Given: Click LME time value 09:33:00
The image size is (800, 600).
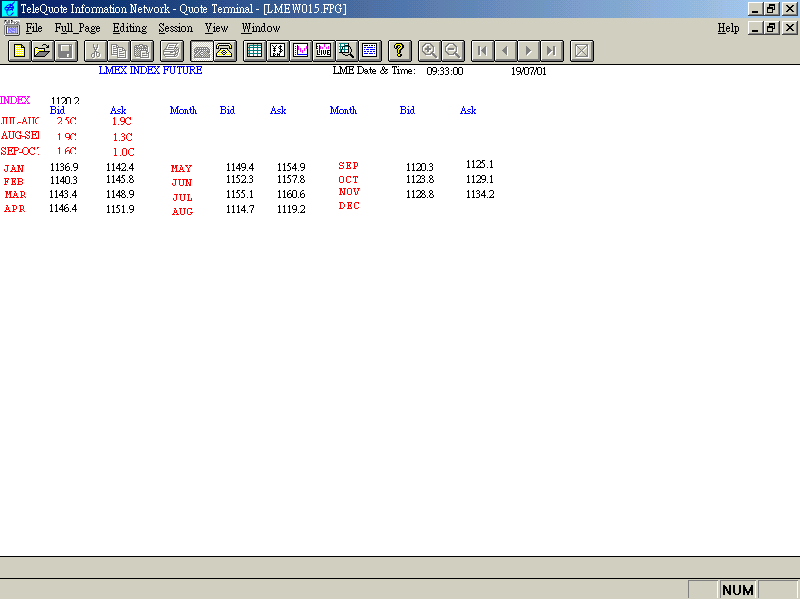Looking at the screenshot, I should pos(445,71).
